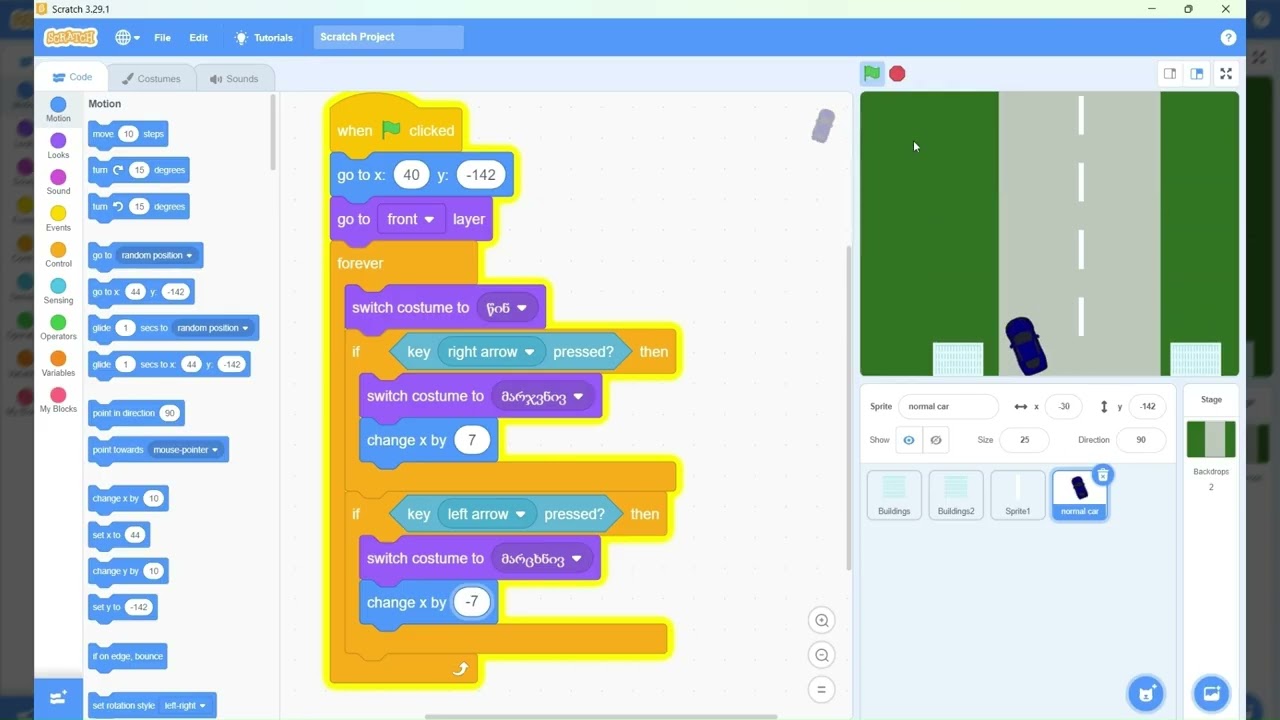The height and width of the screenshot is (720, 1280).
Task: Click the turn counterclockwise 15 degrees block
Action: tap(138, 207)
